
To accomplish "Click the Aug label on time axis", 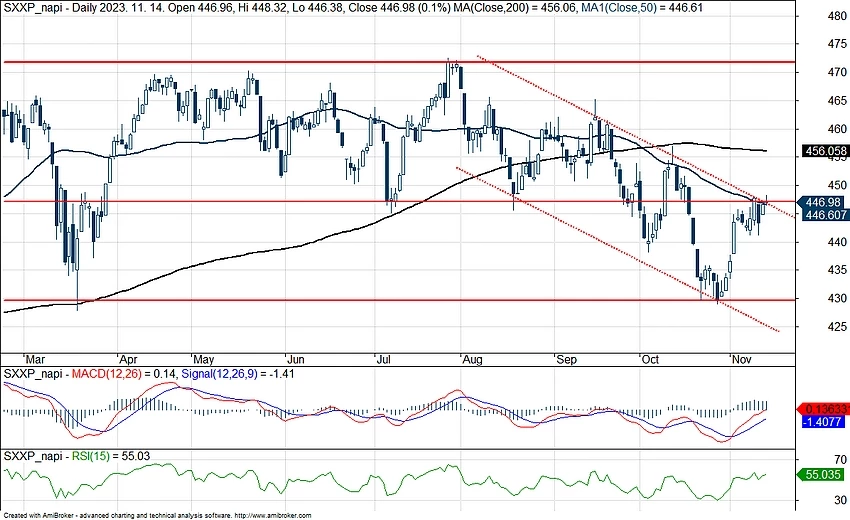I will pyautogui.click(x=473, y=358).
